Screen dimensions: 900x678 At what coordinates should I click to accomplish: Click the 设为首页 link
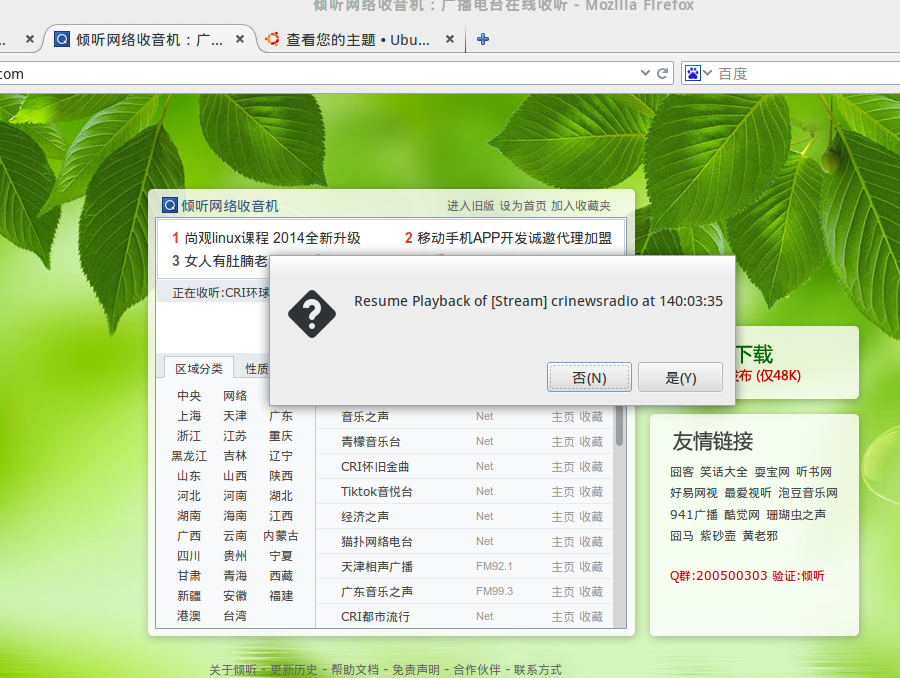click(x=523, y=206)
